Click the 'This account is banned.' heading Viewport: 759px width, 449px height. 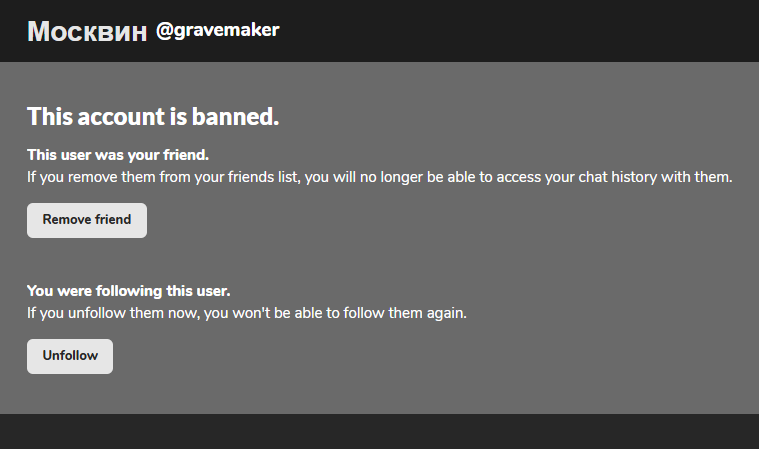pos(152,117)
